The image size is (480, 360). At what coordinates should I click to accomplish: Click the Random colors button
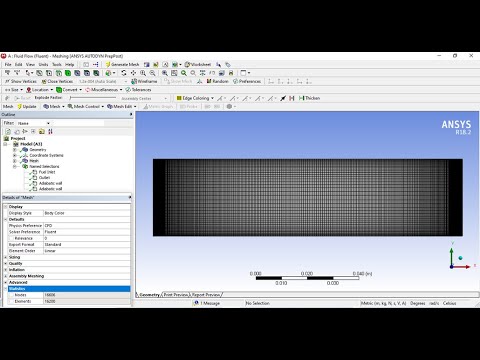pyautogui.click(x=217, y=81)
